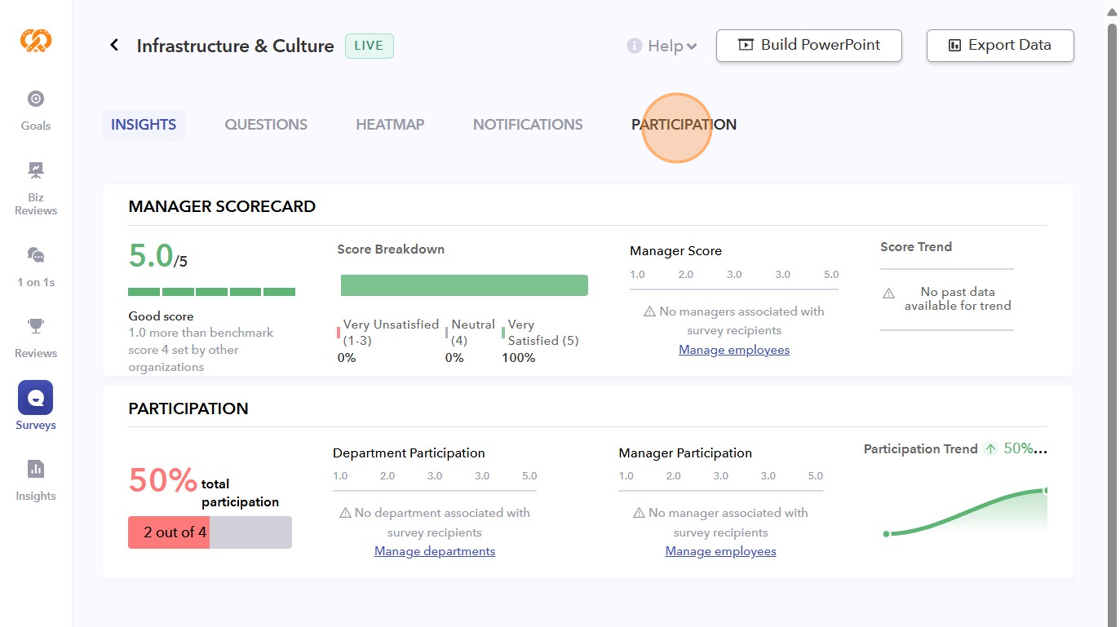Open the Participation tab
This screenshot has width=1120, height=627.
pos(684,125)
